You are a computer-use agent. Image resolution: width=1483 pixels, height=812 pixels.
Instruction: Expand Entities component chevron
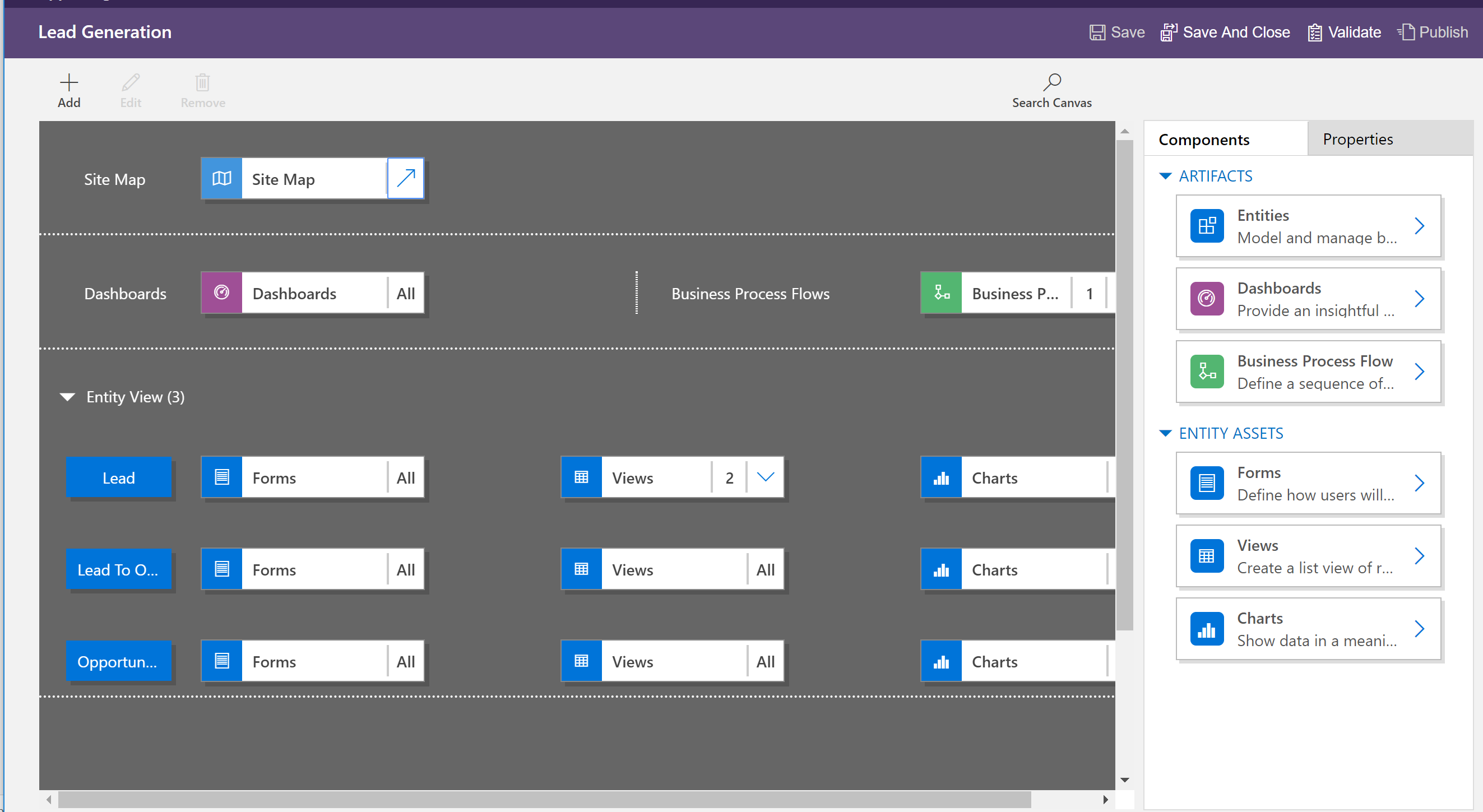tap(1420, 226)
